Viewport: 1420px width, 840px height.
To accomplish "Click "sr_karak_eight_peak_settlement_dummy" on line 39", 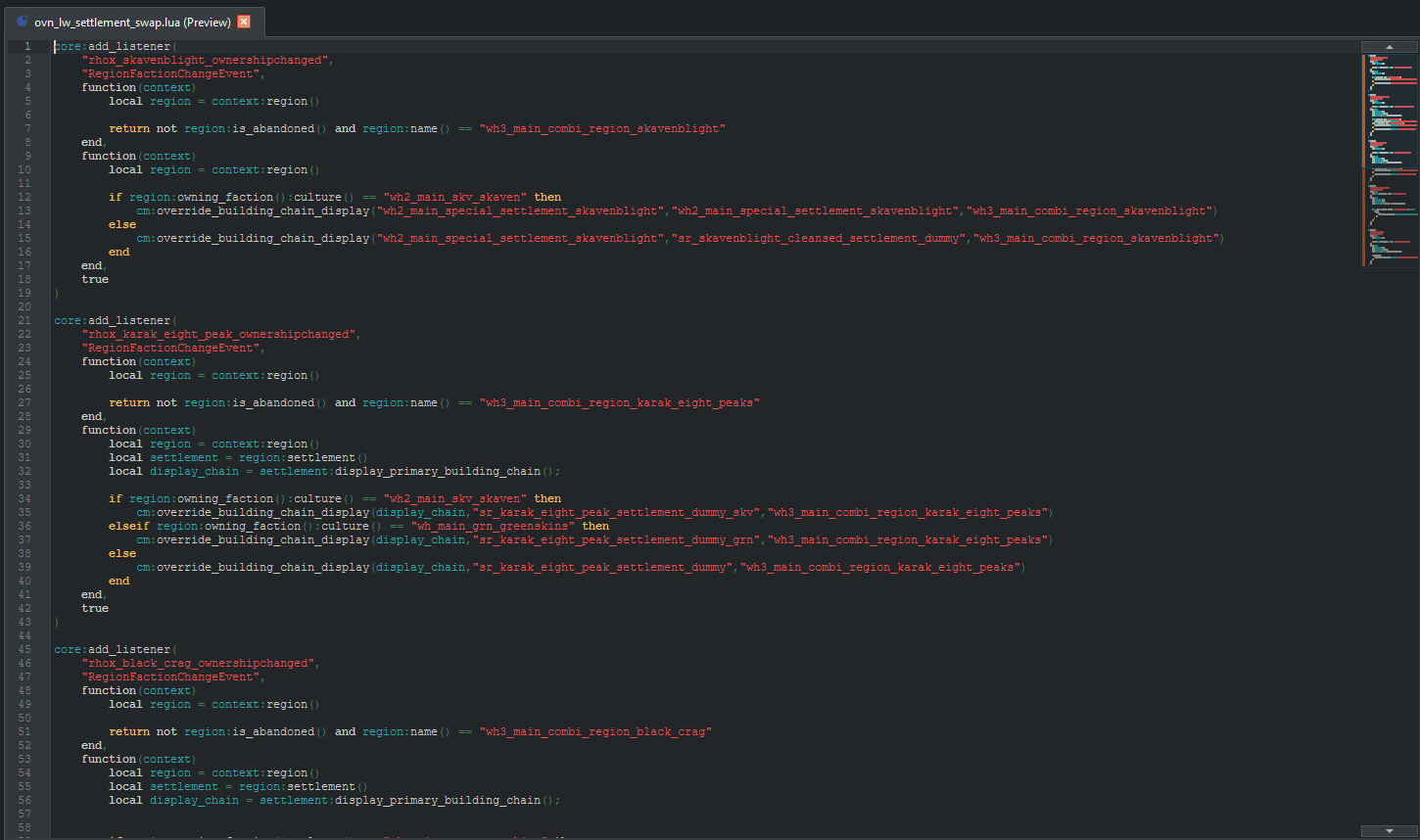I will coord(602,567).
